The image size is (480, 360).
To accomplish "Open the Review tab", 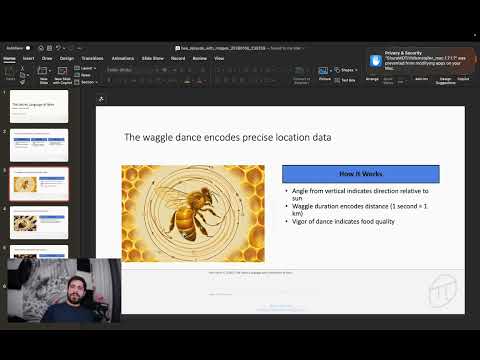I will 200,58.
